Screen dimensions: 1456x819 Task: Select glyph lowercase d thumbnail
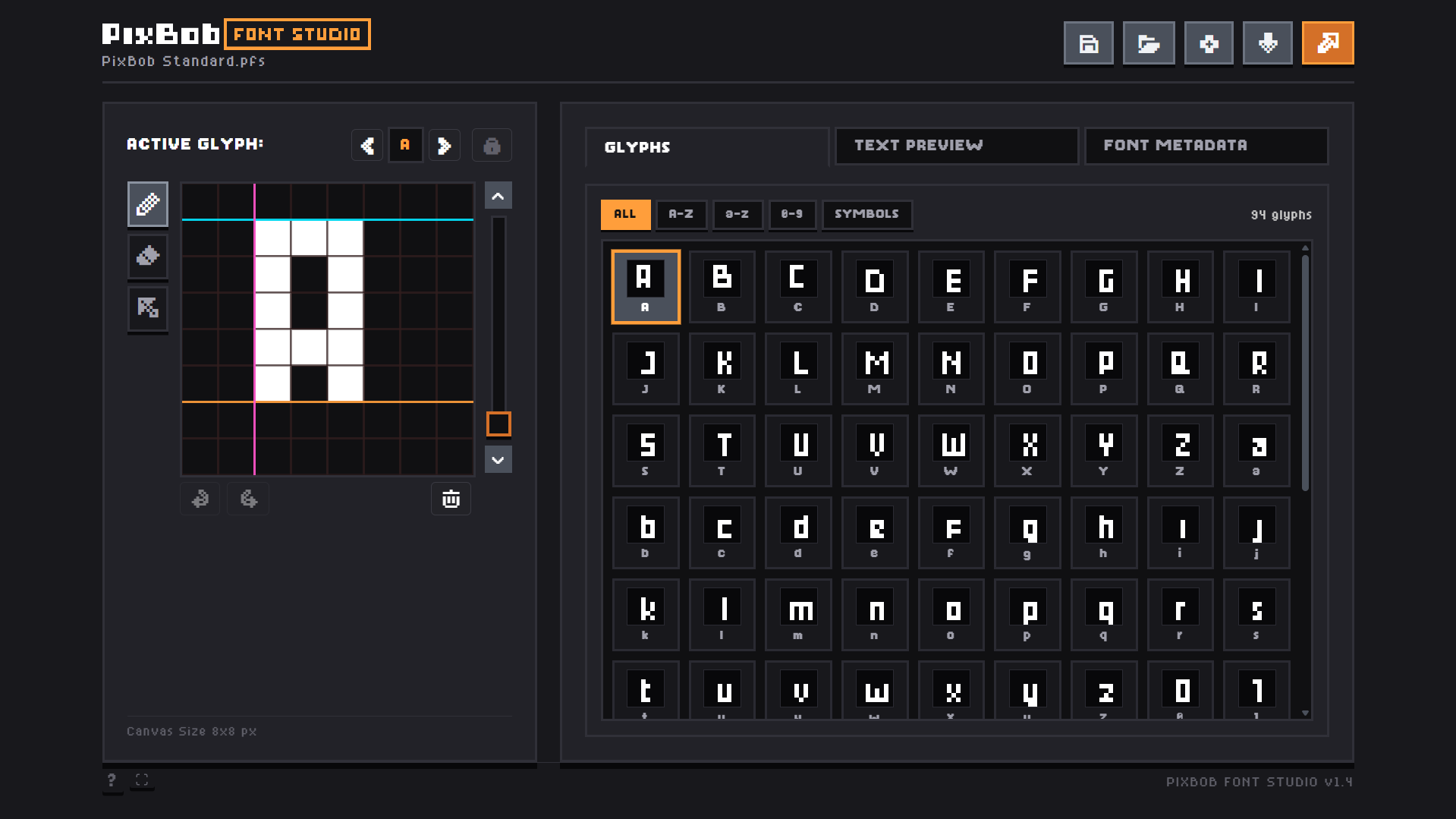click(x=798, y=533)
